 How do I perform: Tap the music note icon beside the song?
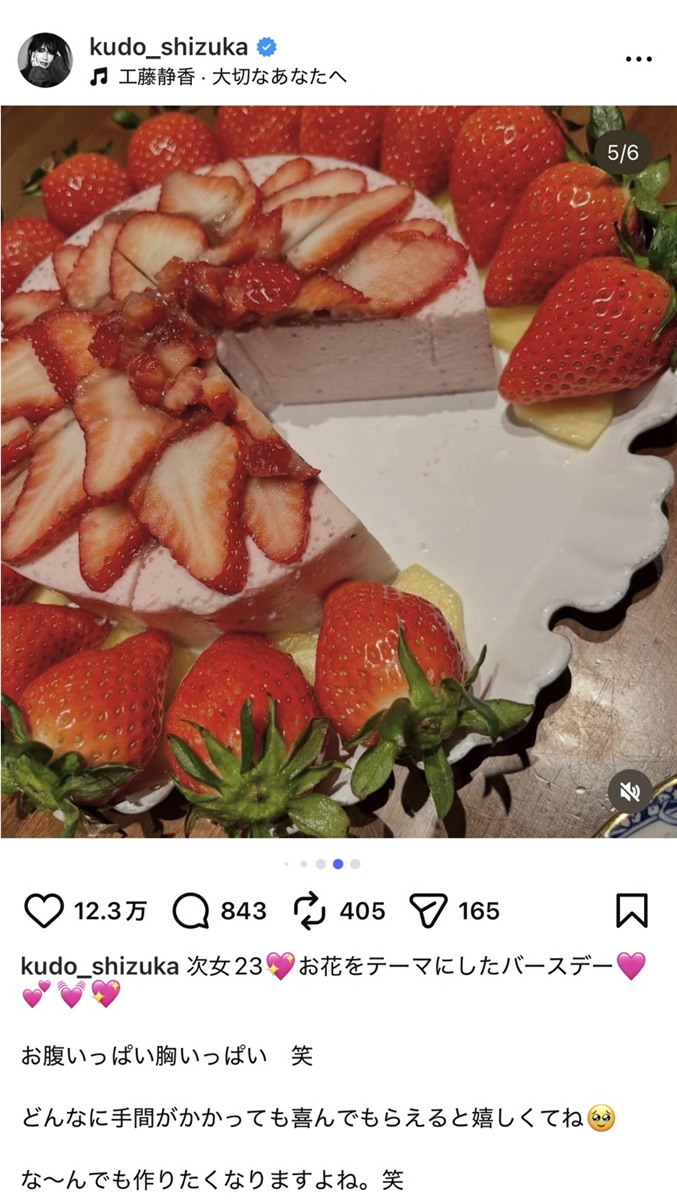(x=98, y=76)
